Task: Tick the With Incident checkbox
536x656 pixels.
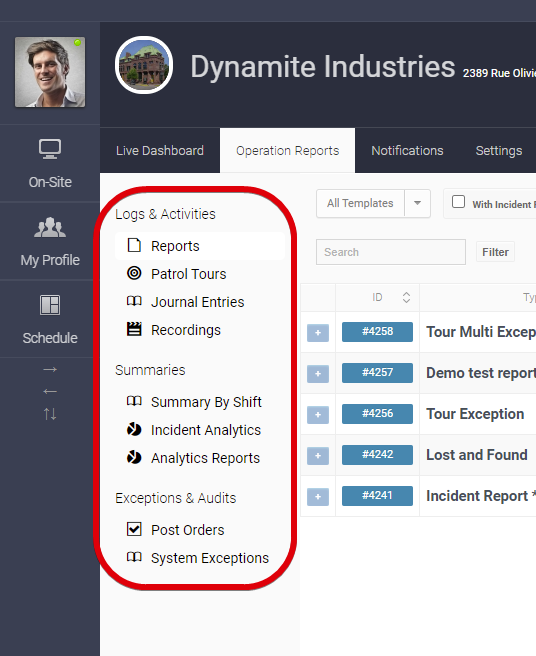Action: pos(458,202)
